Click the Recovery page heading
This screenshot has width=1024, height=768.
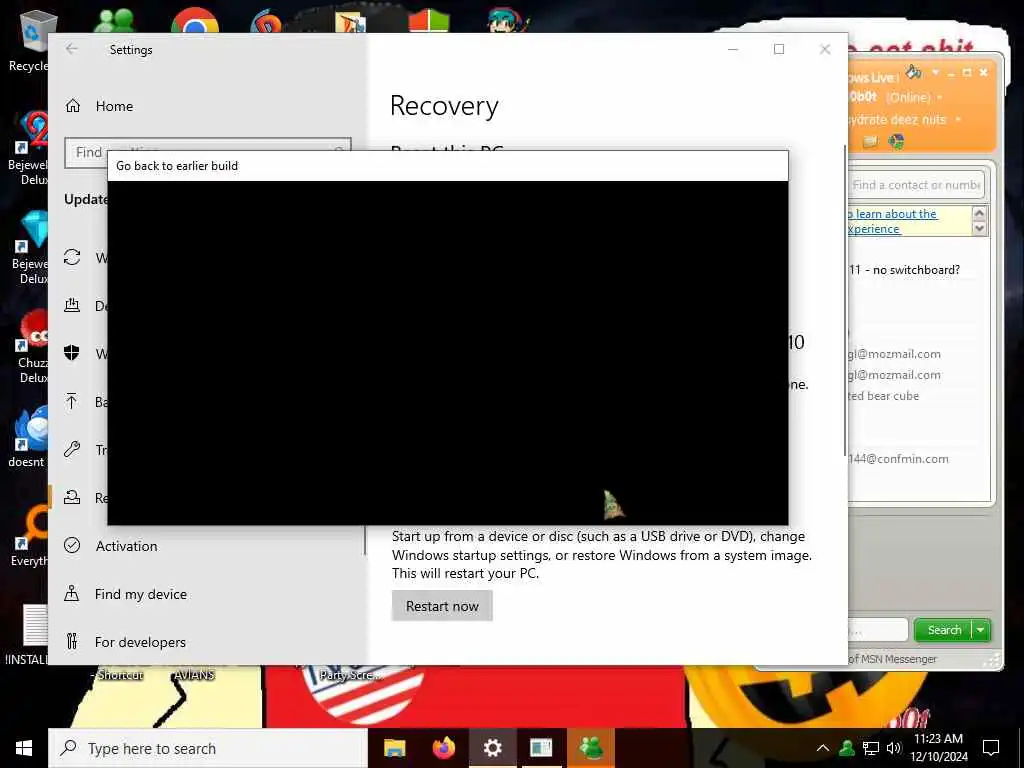coord(444,106)
